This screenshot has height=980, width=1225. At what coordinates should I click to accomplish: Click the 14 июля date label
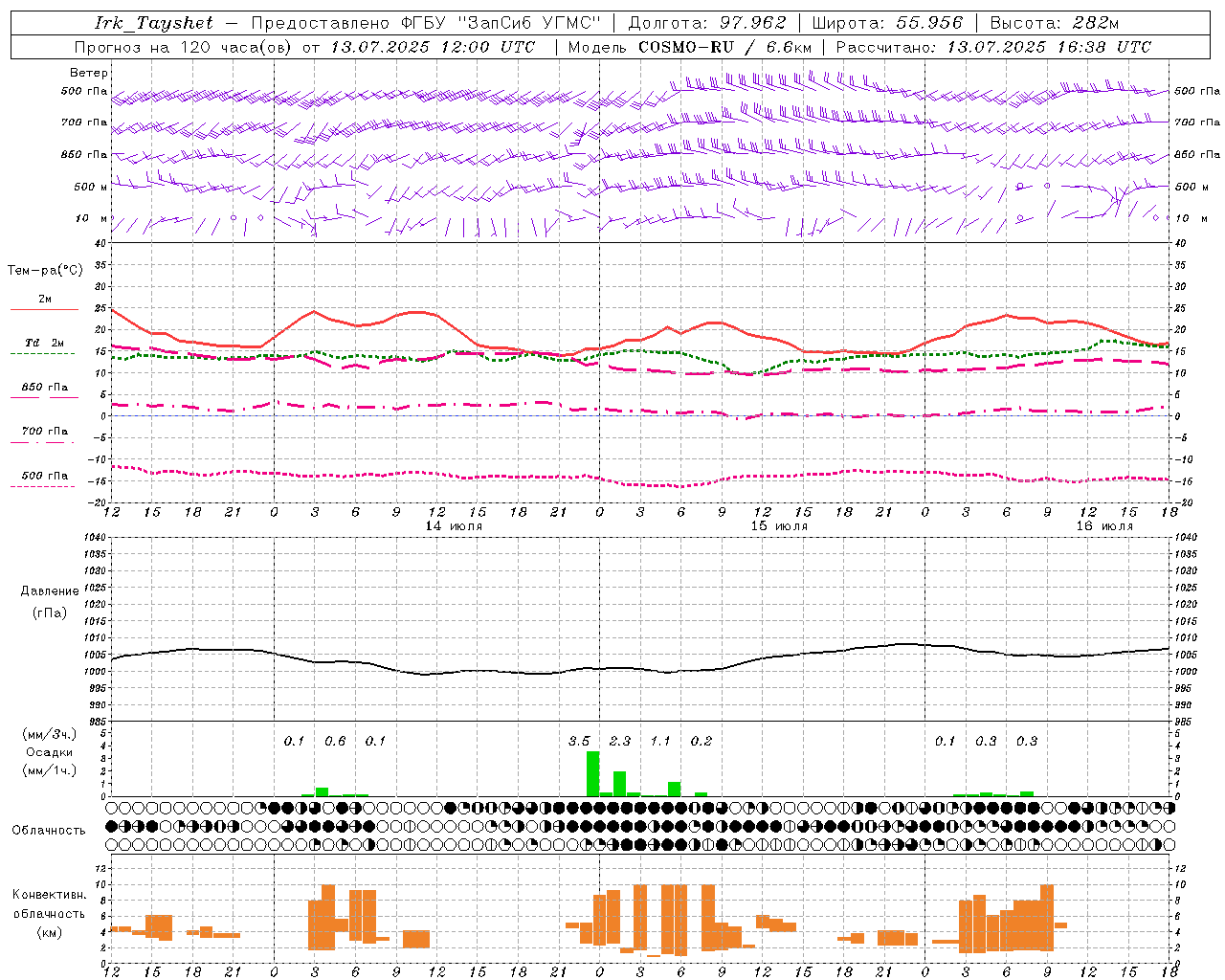point(454,526)
